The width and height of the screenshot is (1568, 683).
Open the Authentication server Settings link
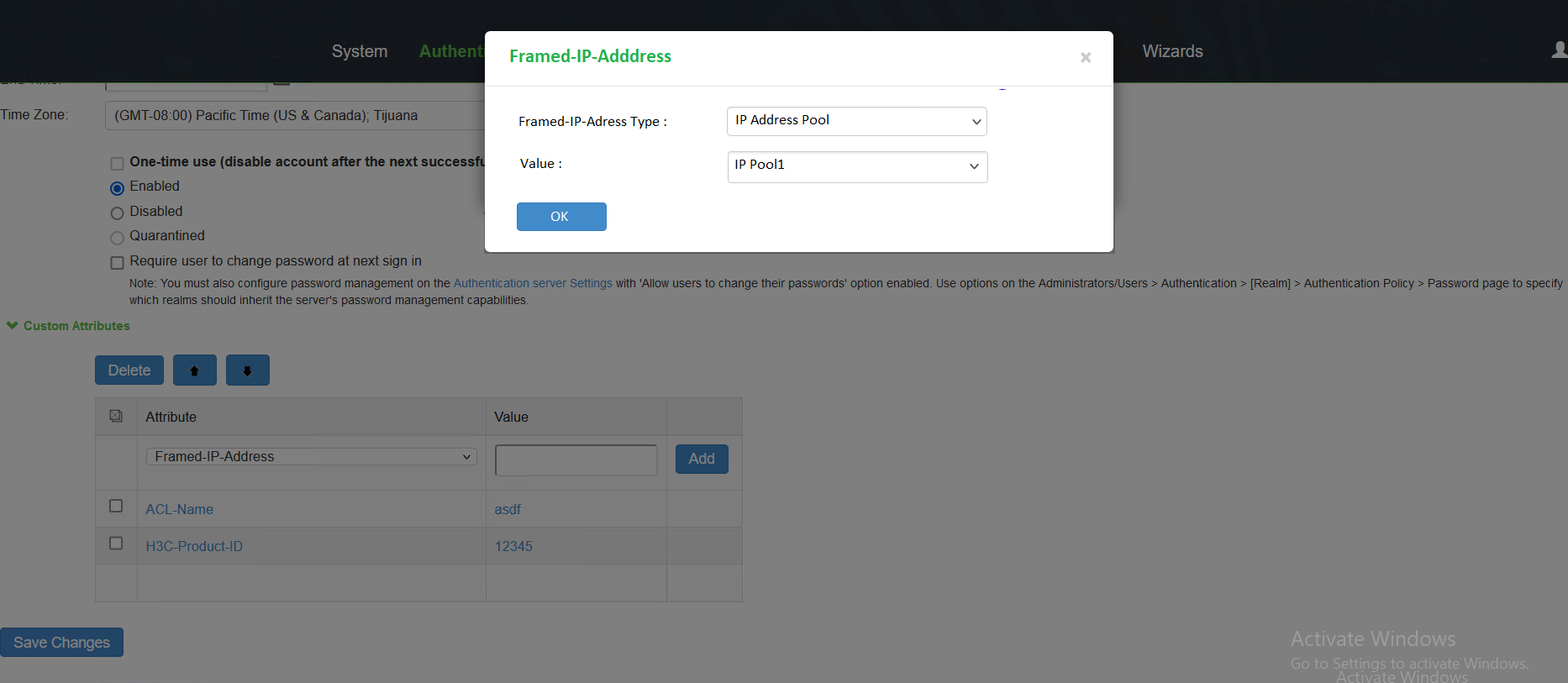pyautogui.click(x=532, y=283)
